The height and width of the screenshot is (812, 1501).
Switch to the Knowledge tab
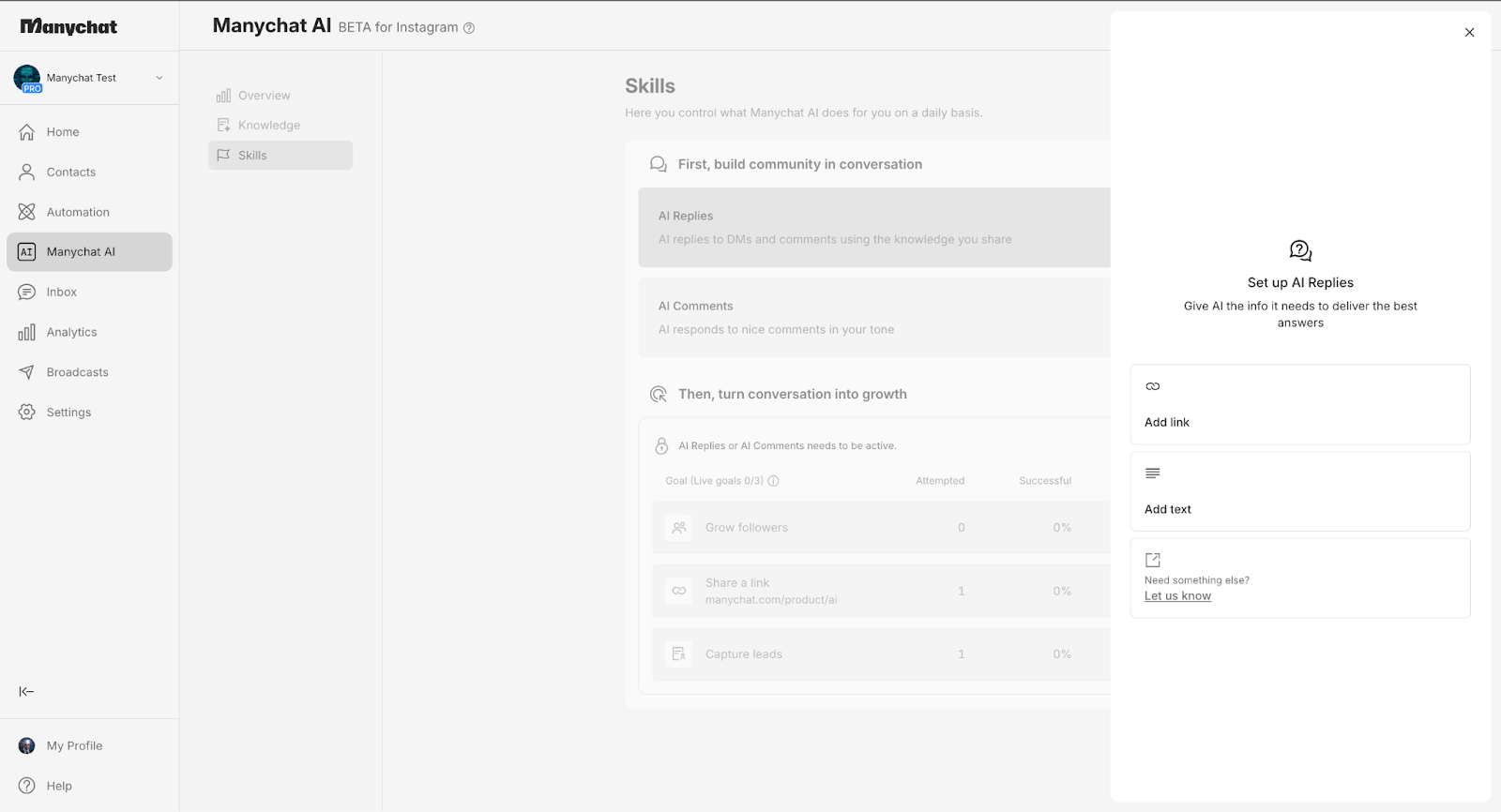(268, 126)
